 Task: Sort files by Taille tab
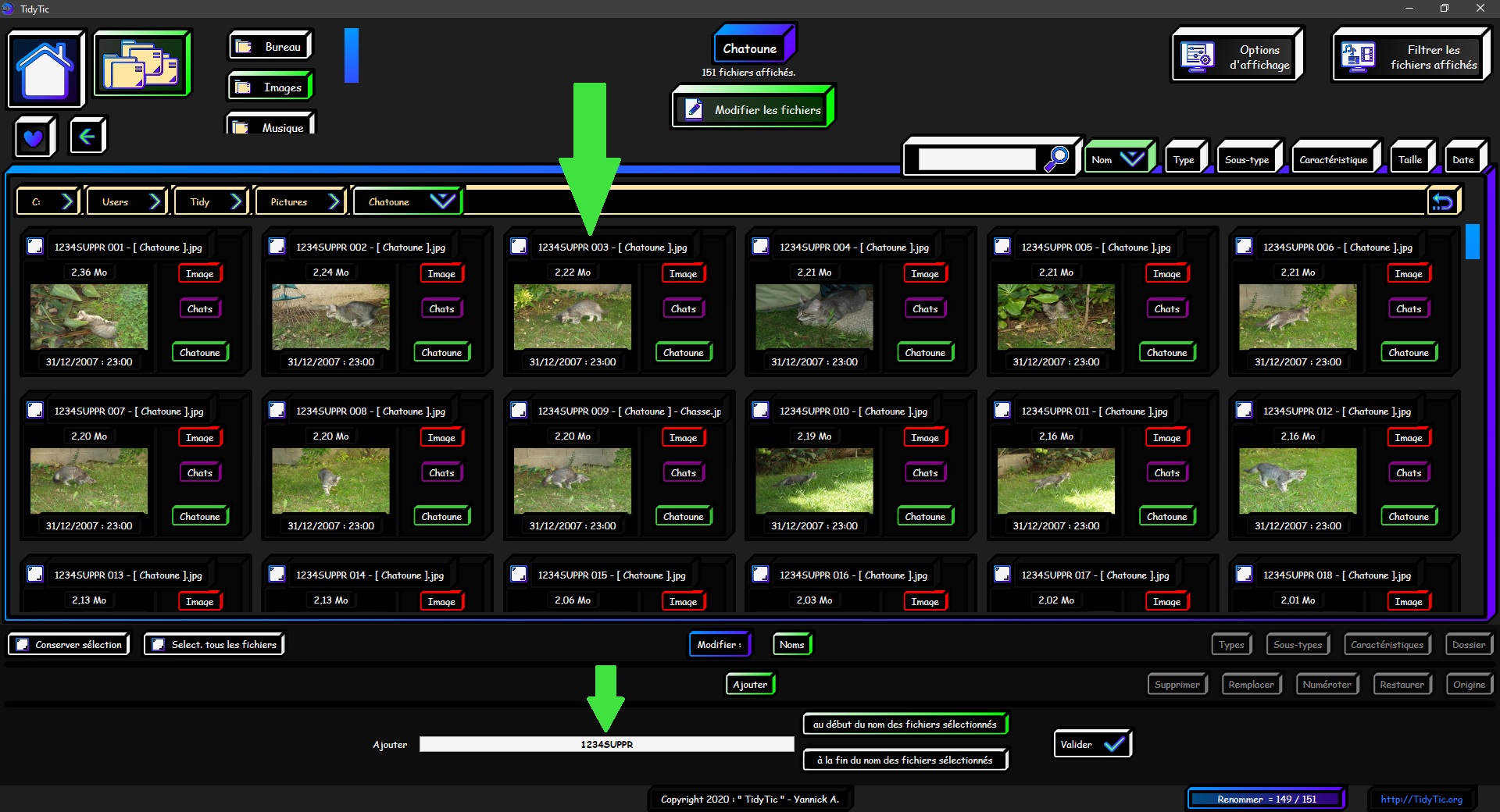tap(1409, 160)
